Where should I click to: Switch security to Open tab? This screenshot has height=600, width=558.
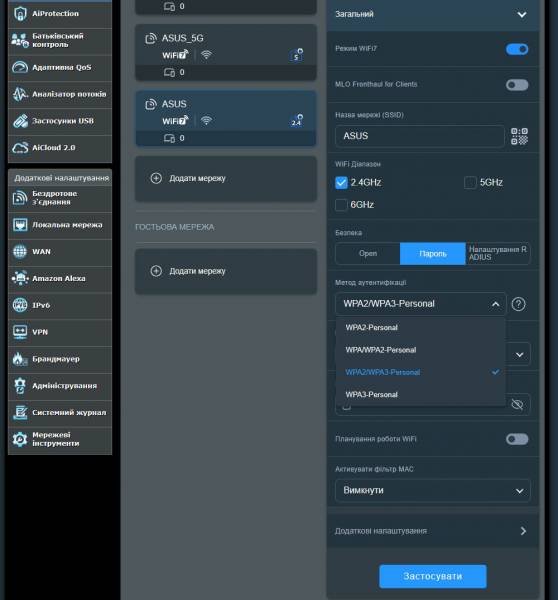(x=368, y=253)
